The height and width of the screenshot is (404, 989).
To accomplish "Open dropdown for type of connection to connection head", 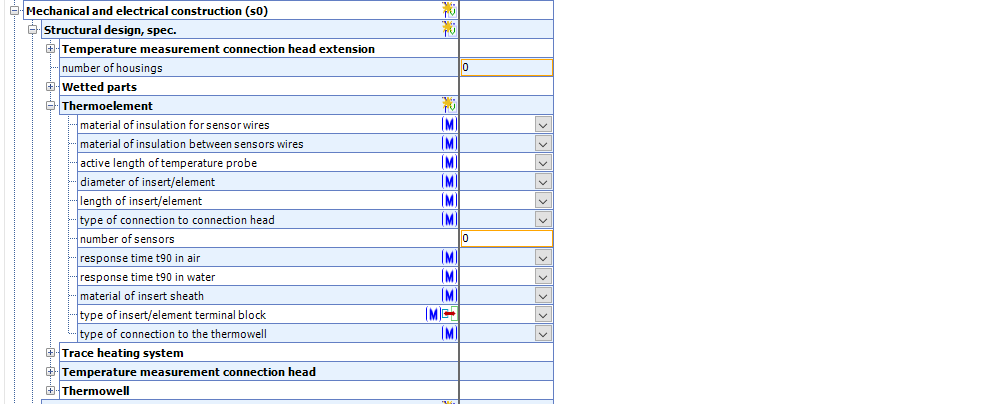I will click(543, 220).
